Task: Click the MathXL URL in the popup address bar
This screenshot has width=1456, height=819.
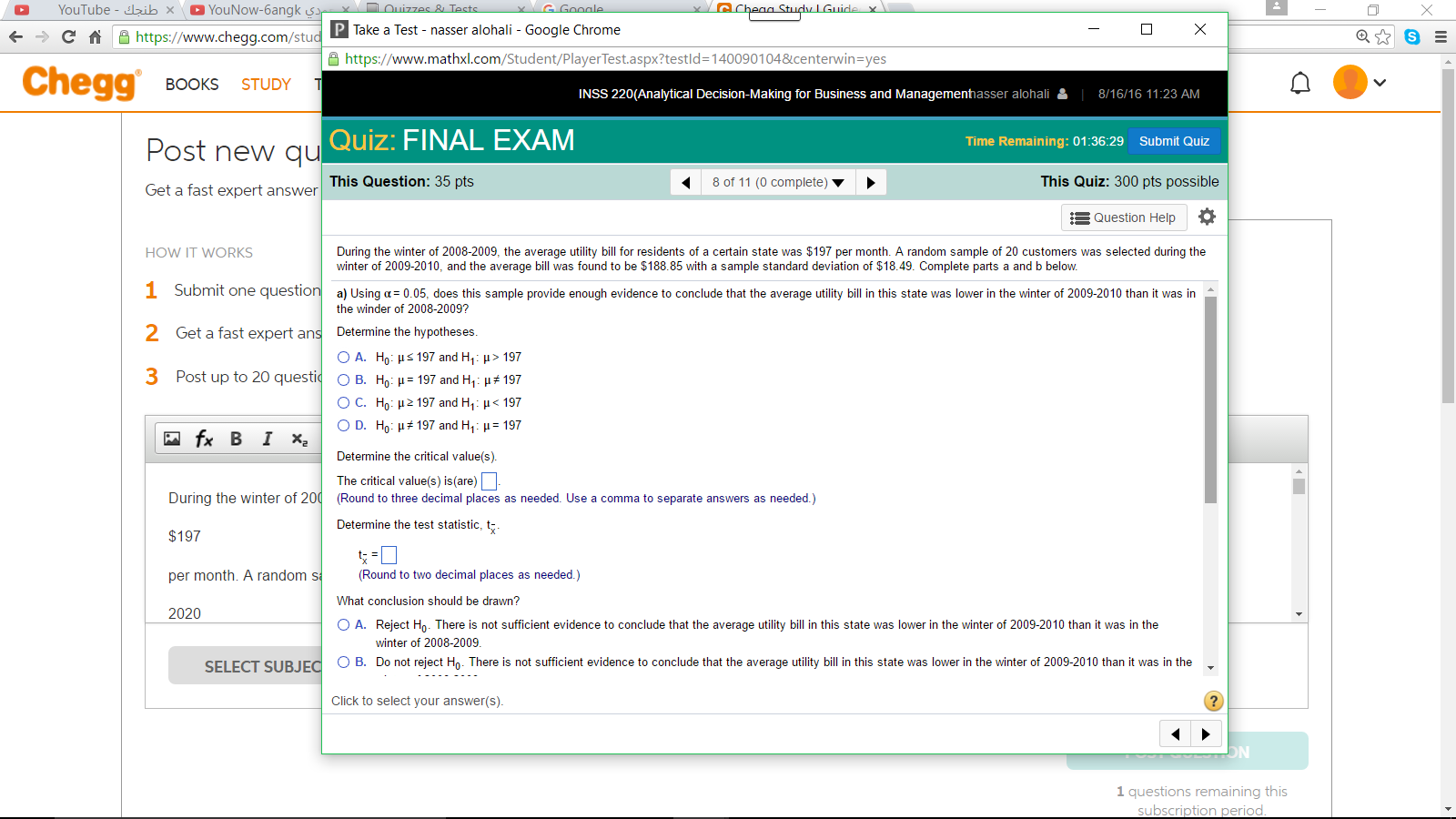Action: 615,59
